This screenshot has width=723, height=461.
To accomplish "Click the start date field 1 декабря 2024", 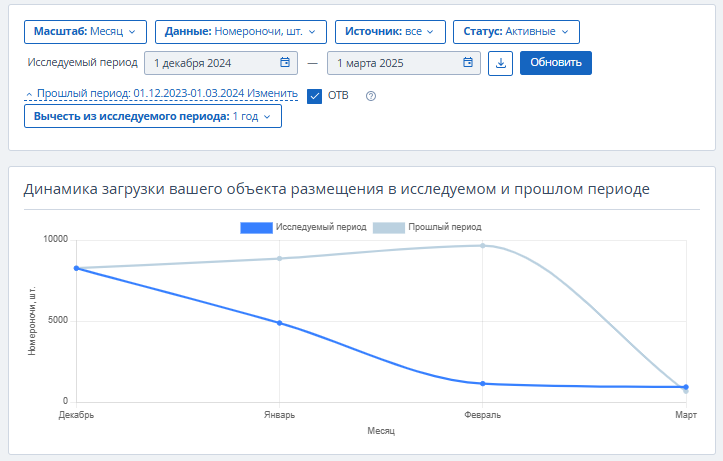I will (221, 63).
